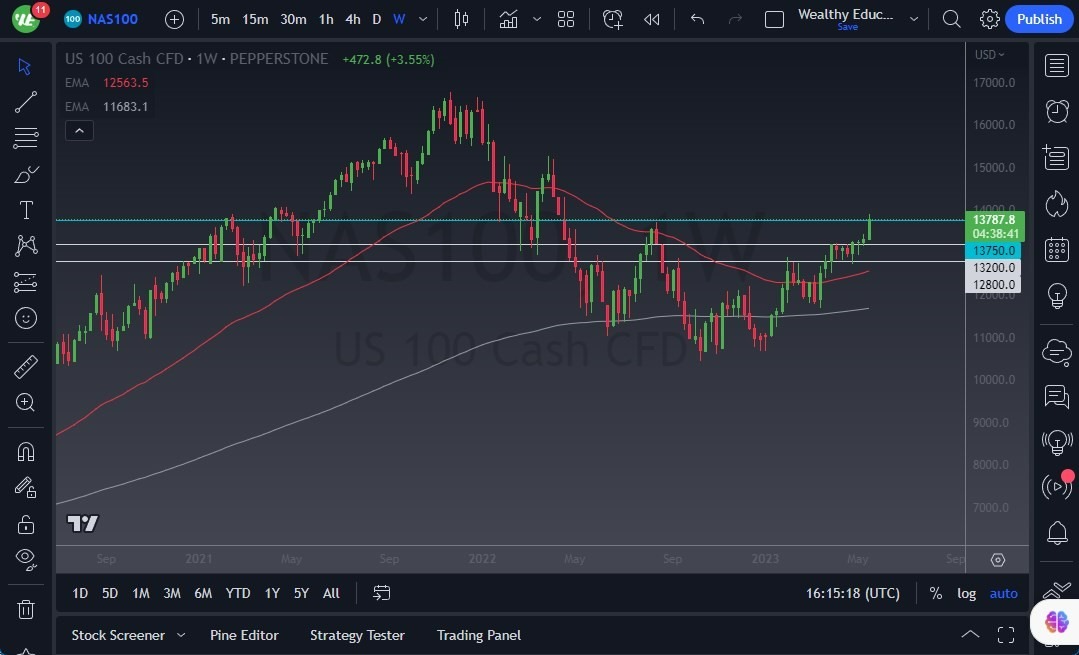Hide all drawings with the eye toggle
1079x655 pixels.
click(x=25, y=559)
